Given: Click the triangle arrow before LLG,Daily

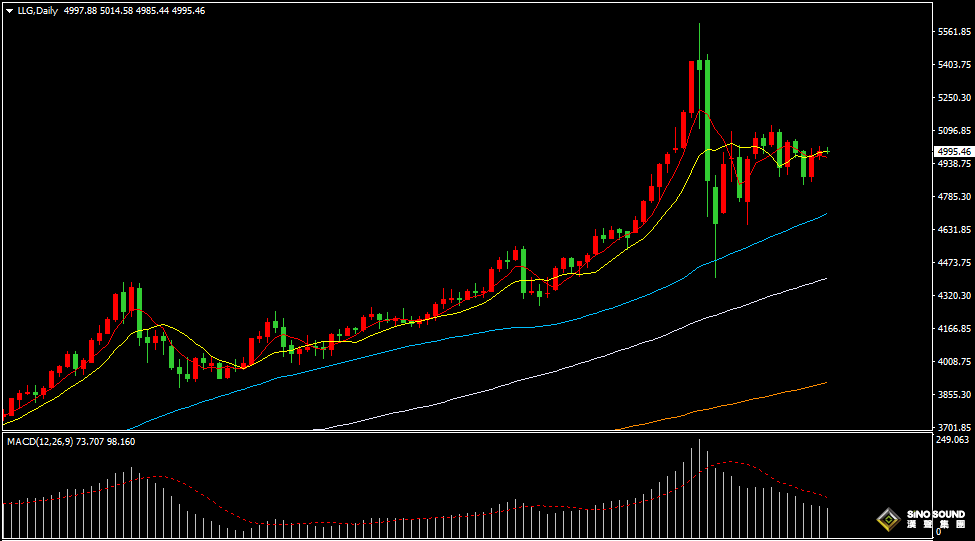Looking at the screenshot, I should tap(9, 11).
